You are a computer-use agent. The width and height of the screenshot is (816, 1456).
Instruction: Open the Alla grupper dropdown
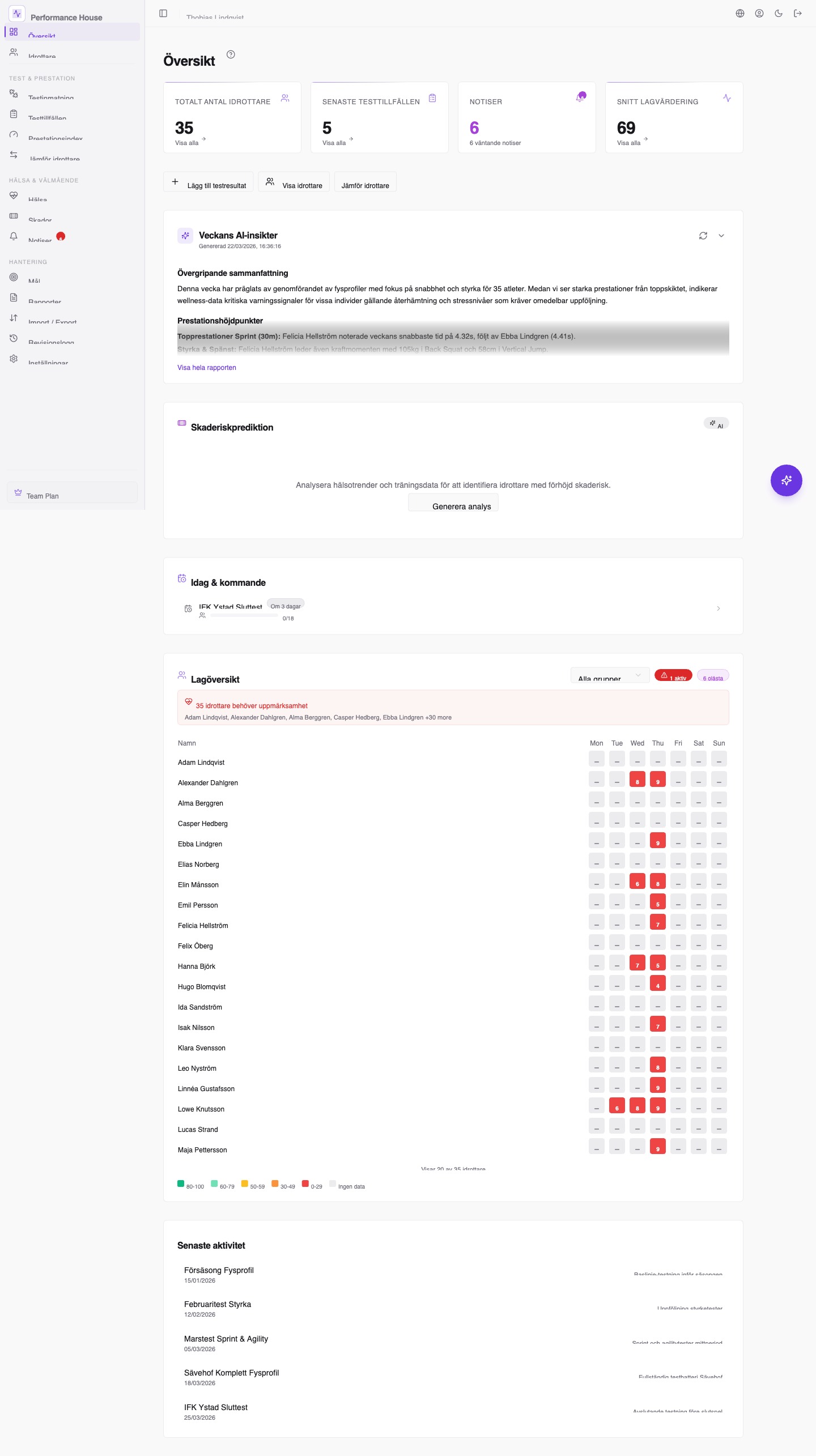[610, 676]
